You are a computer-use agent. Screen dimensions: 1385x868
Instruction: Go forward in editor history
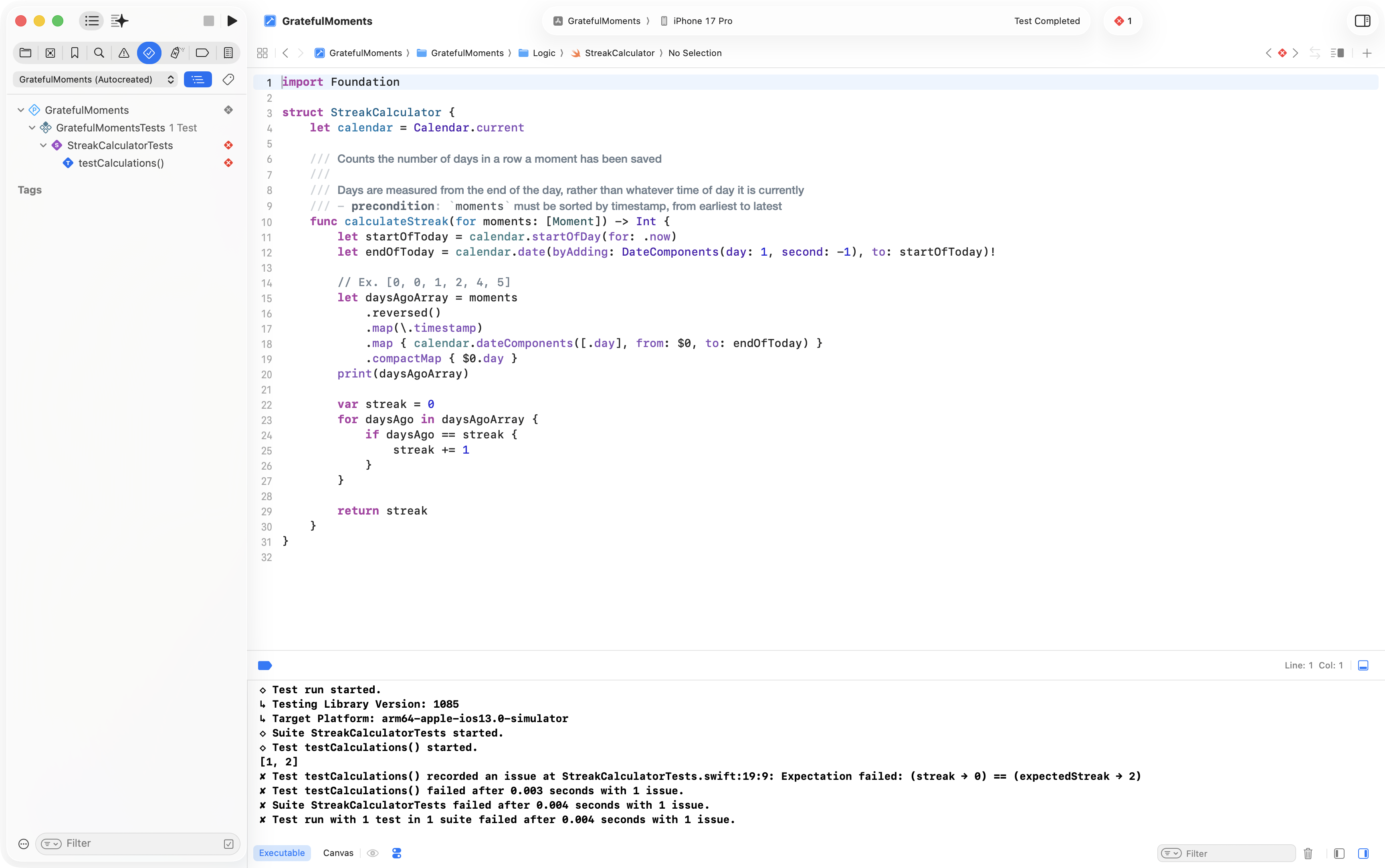(x=301, y=53)
